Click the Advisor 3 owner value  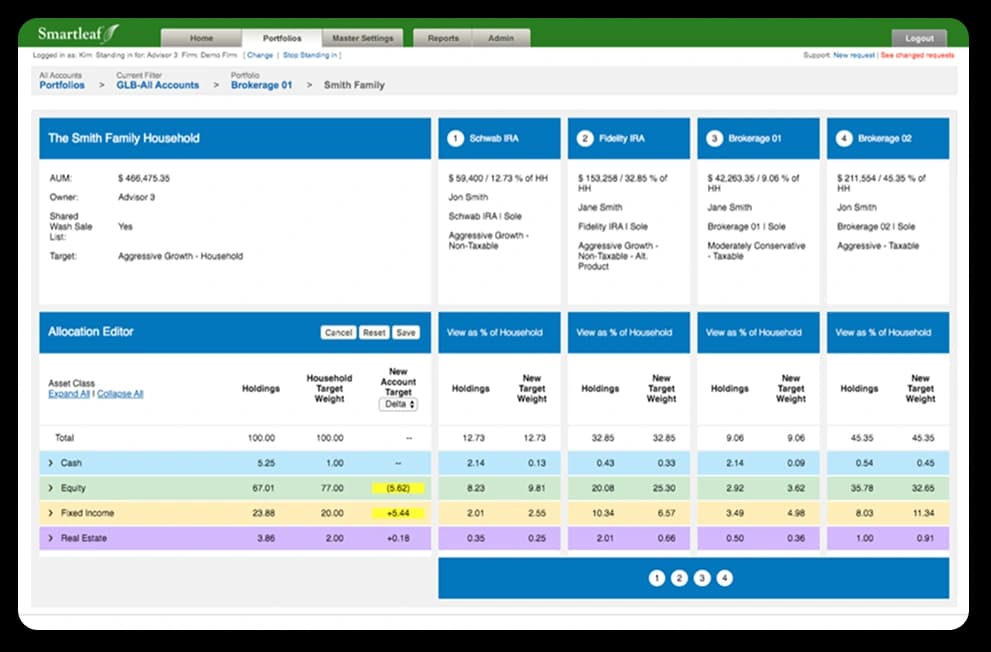(137, 197)
